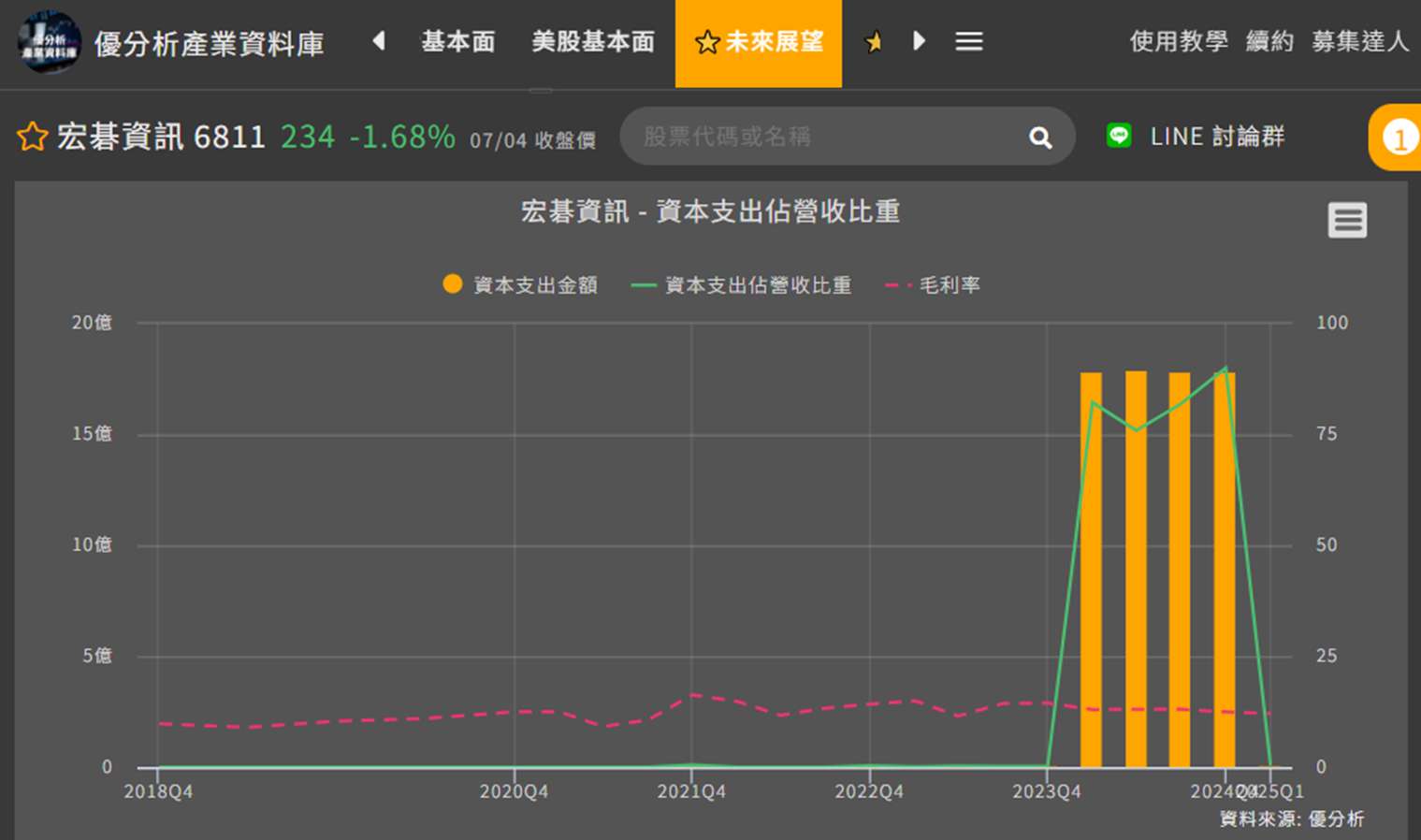Toggle the 毛利率 legend series
Viewport: 1421px width, 840px height.
click(x=933, y=285)
